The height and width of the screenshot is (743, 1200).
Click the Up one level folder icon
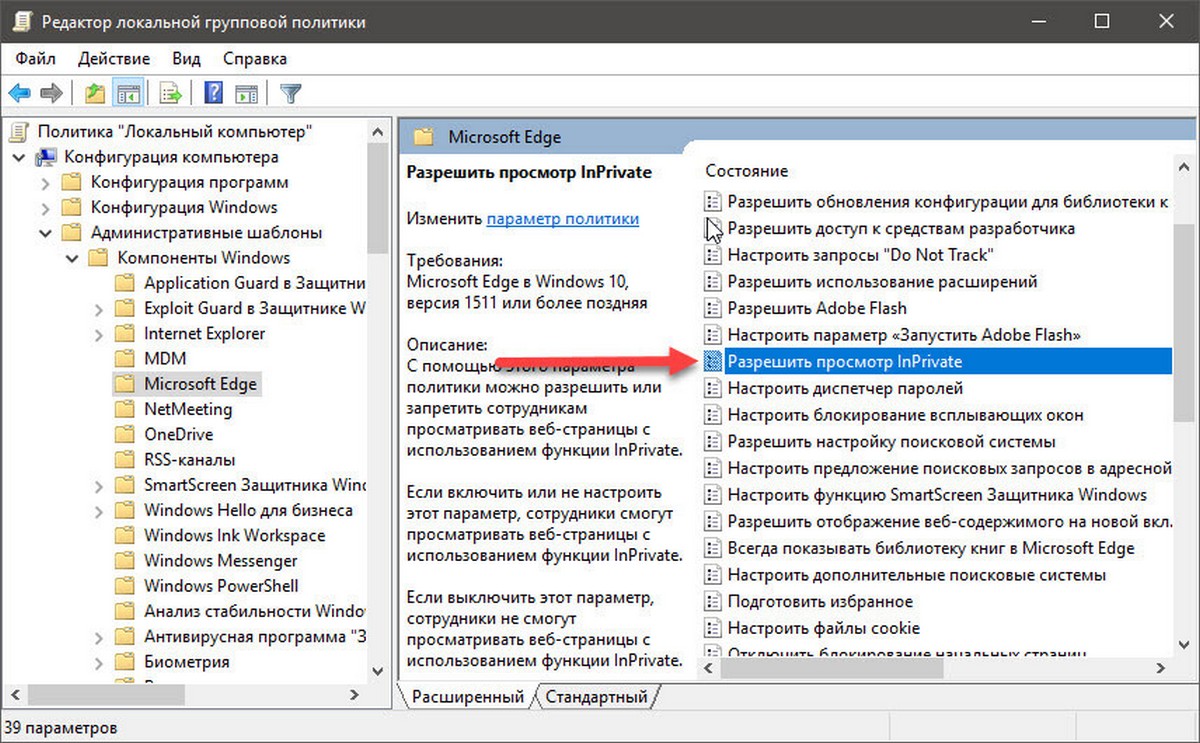tap(95, 94)
